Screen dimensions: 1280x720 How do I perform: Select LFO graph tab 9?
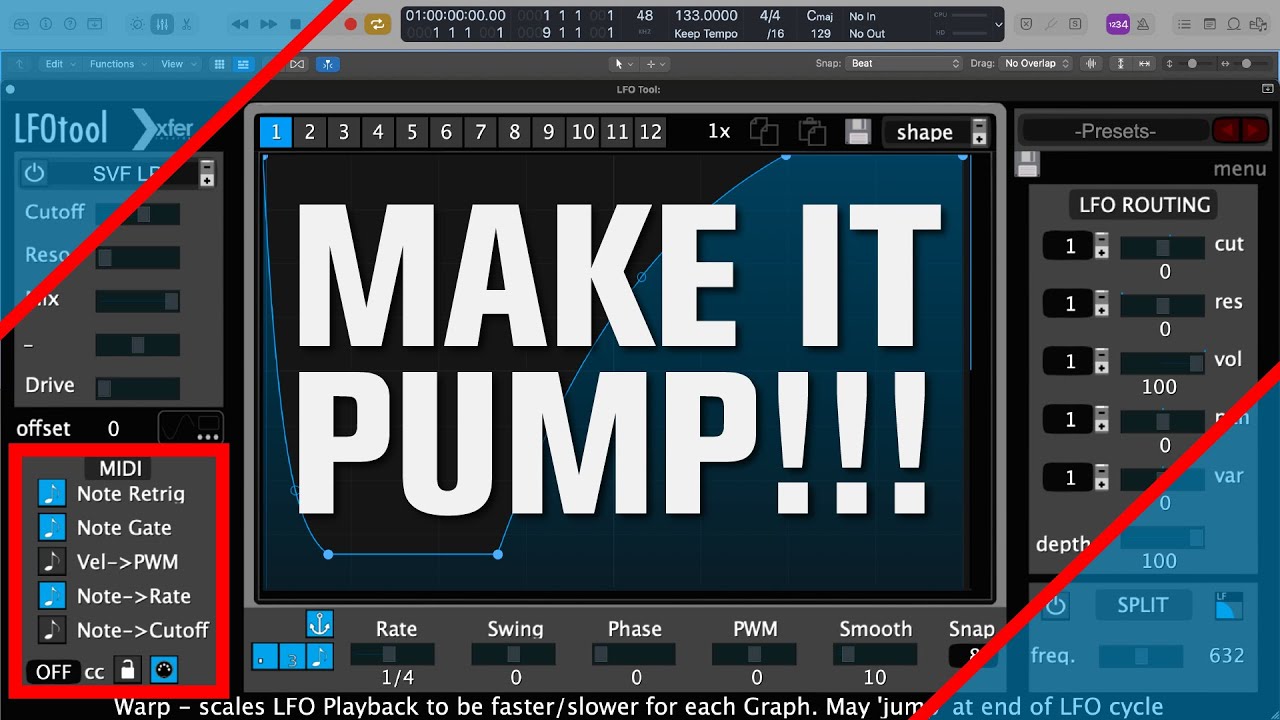click(x=548, y=132)
